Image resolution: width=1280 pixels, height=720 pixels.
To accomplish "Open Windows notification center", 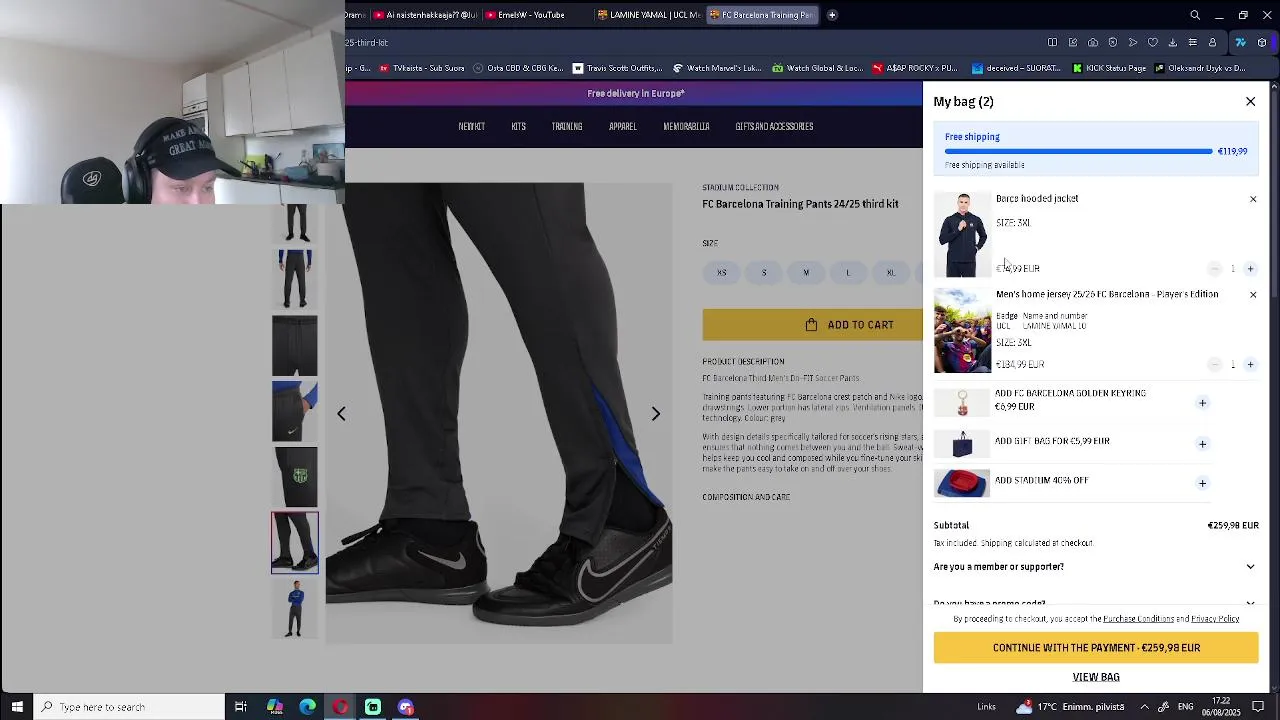I will pos(1259,707).
